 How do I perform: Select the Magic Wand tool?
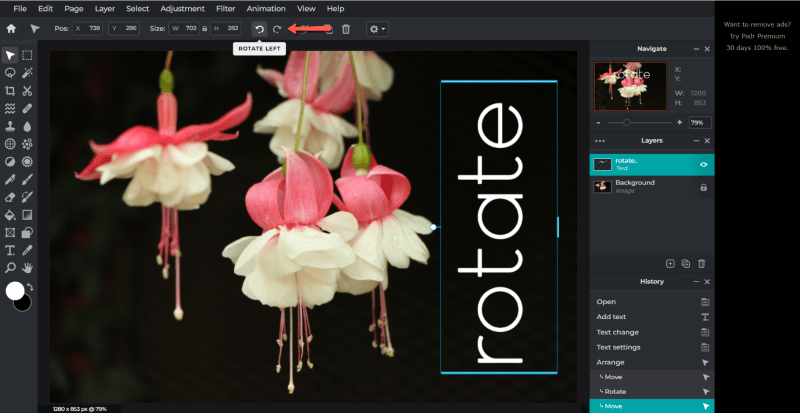pos(27,73)
